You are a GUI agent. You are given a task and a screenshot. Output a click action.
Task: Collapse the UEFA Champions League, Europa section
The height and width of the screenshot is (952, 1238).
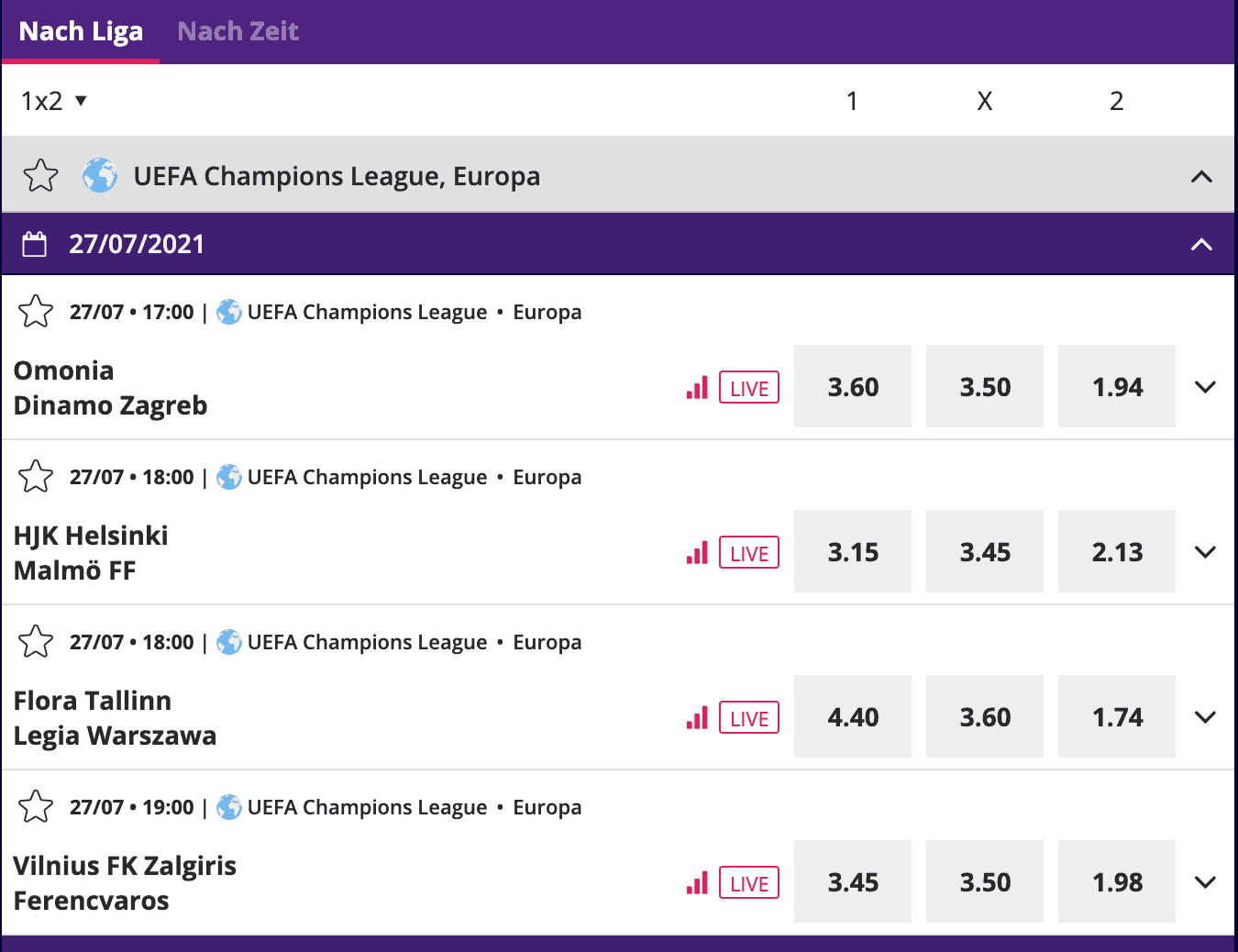pos(1201,176)
